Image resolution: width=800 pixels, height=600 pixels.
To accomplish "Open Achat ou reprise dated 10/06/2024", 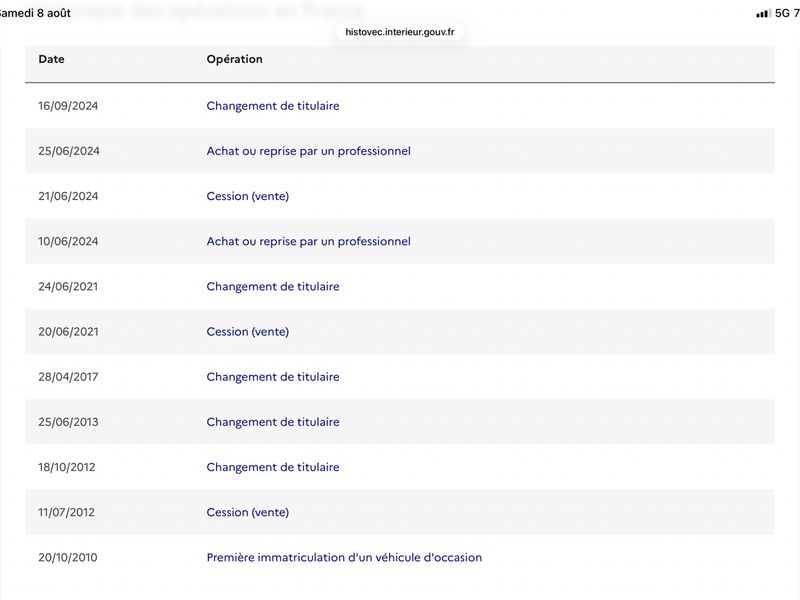I will click(x=308, y=241).
